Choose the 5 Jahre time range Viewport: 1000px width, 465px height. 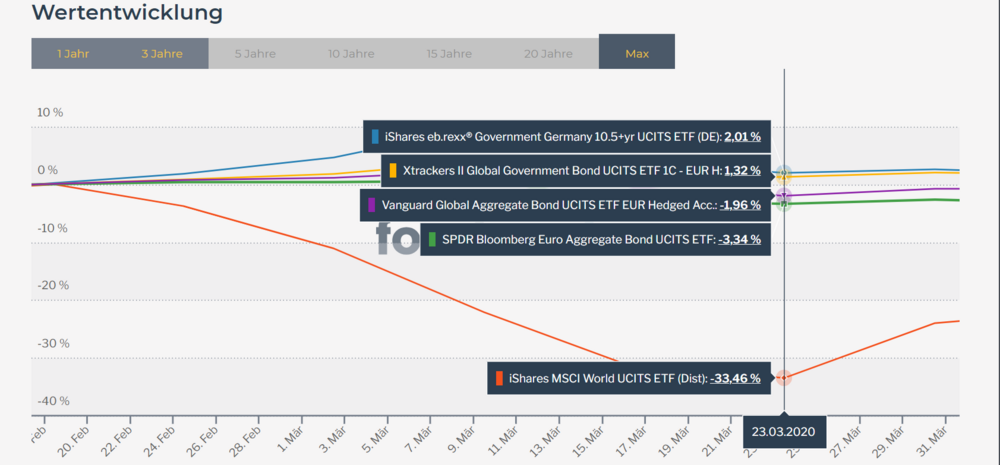(255, 53)
